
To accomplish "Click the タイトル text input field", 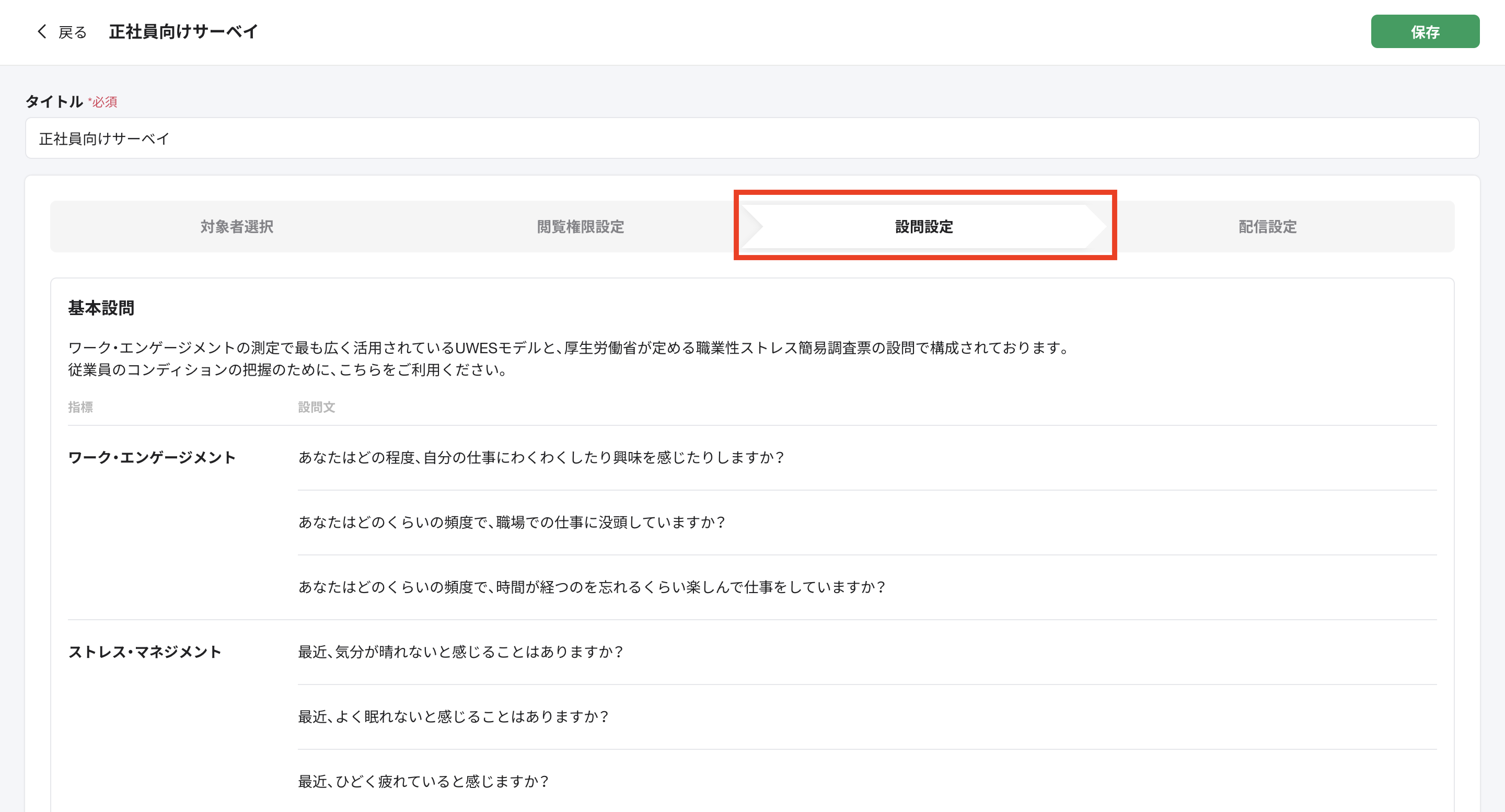I will click(x=751, y=138).
